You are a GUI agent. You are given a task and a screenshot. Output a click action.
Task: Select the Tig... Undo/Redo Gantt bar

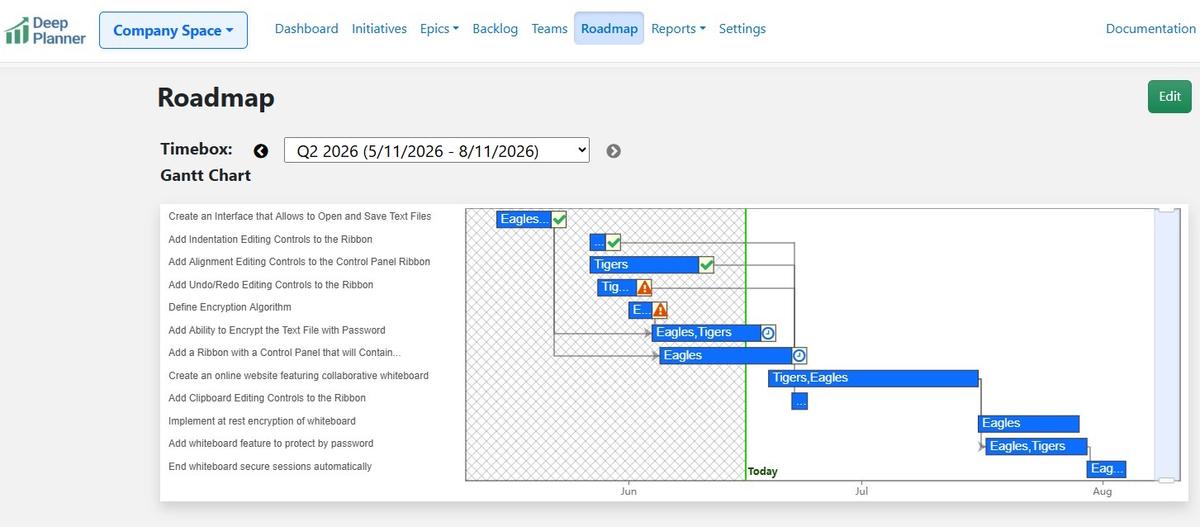[x=617, y=287]
